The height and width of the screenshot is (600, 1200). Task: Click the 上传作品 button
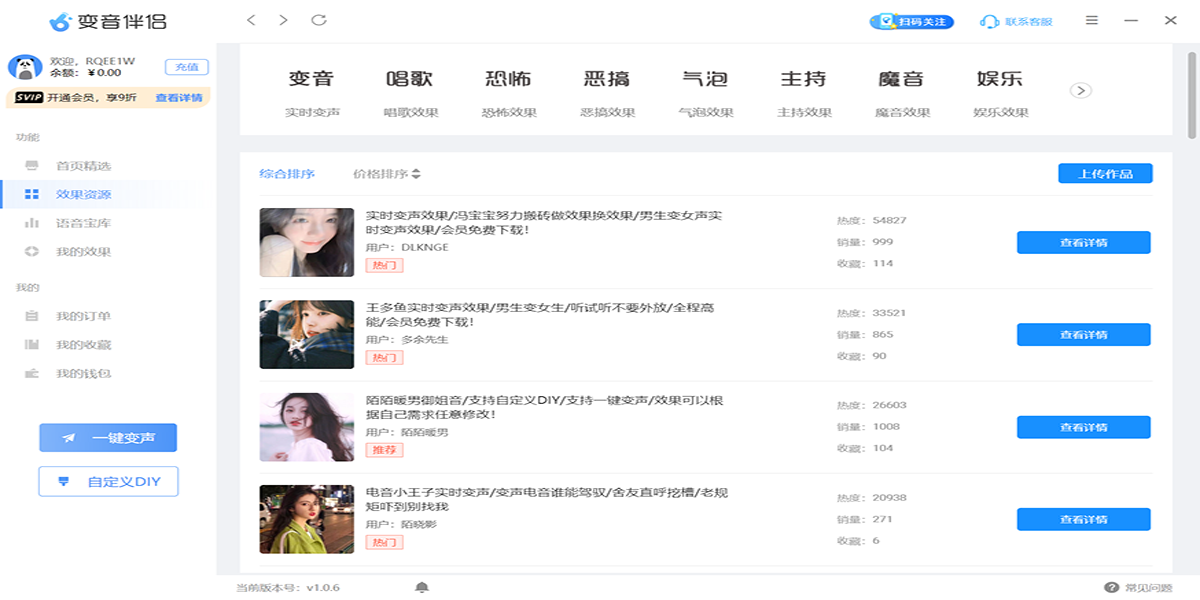click(1105, 174)
